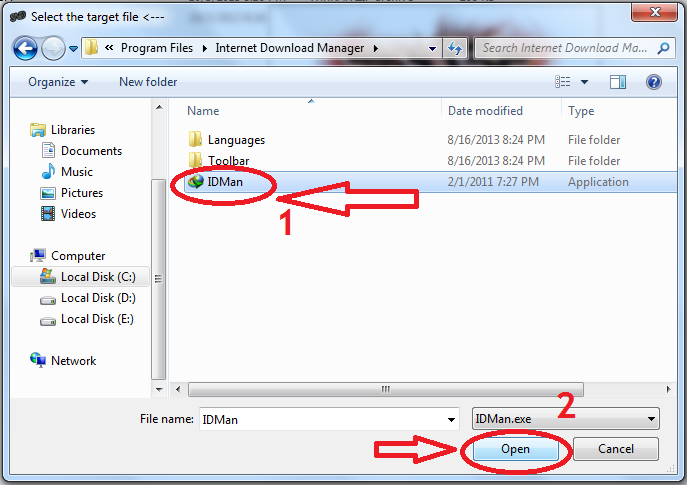
Task: Click New folder in toolbar
Action: [x=148, y=82]
